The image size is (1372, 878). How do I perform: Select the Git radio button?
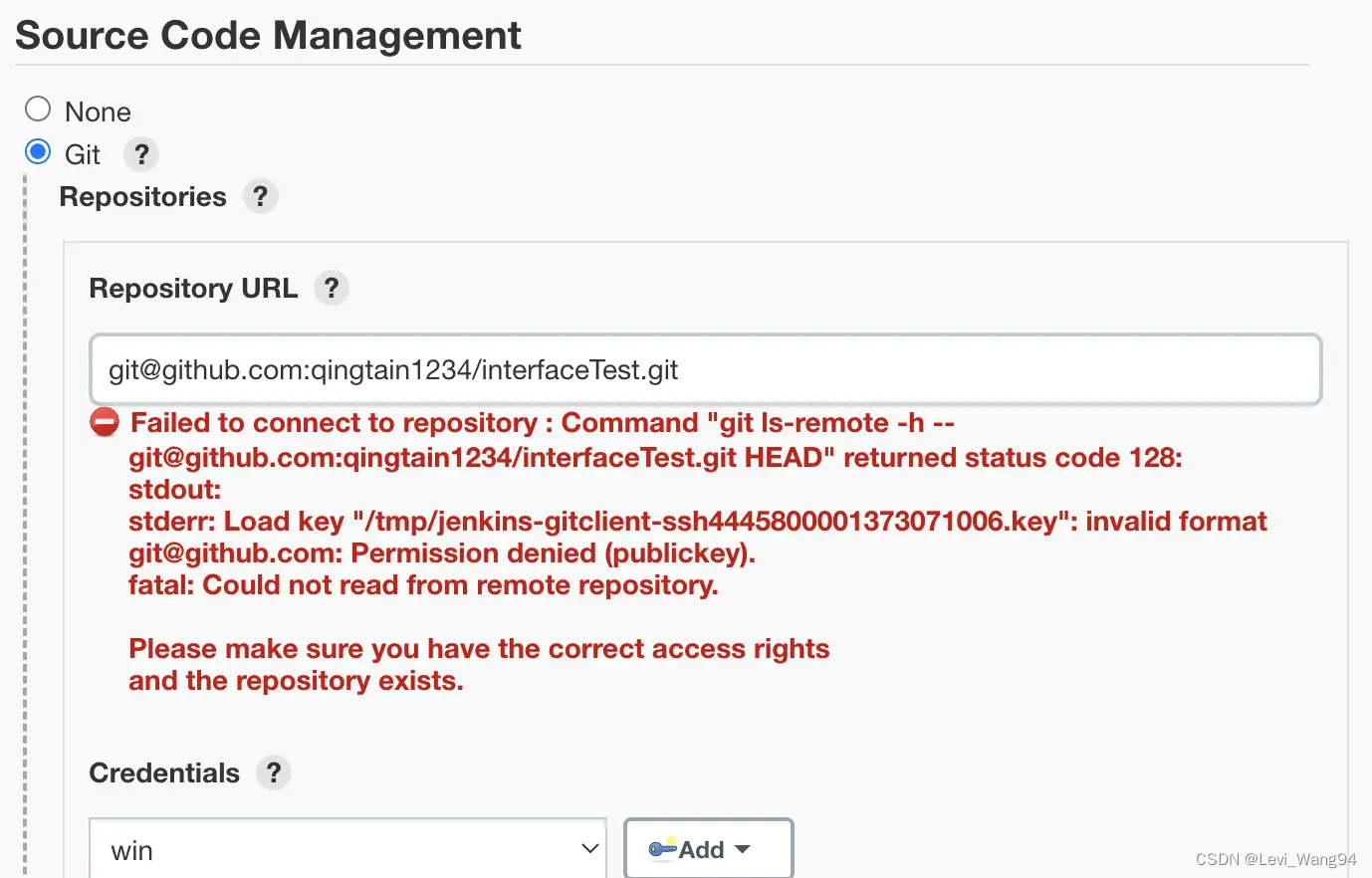pyautogui.click(x=38, y=151)
